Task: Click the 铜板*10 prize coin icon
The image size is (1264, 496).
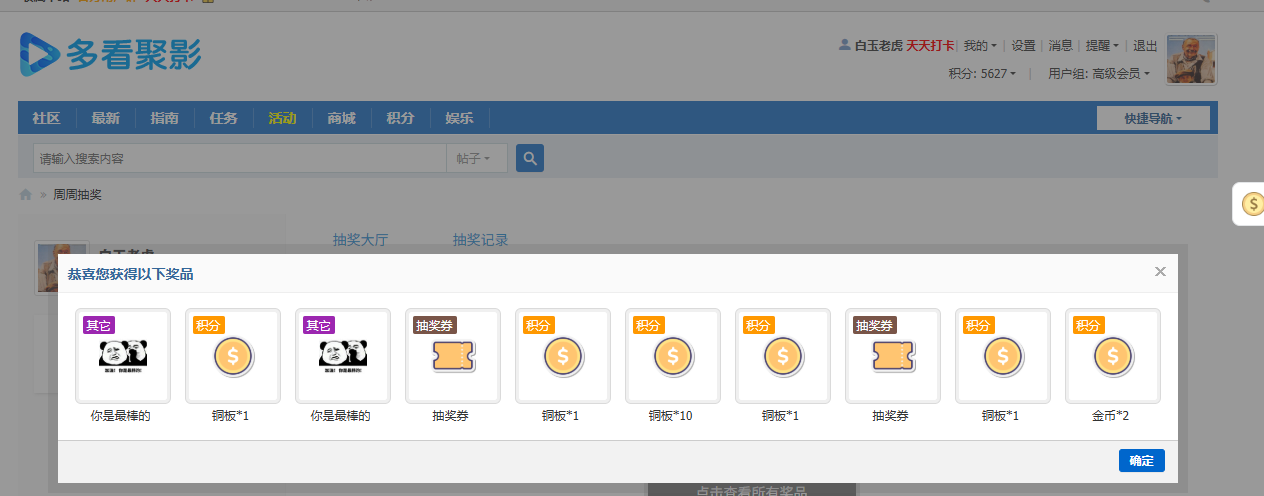Action: (x=672, y=356)
